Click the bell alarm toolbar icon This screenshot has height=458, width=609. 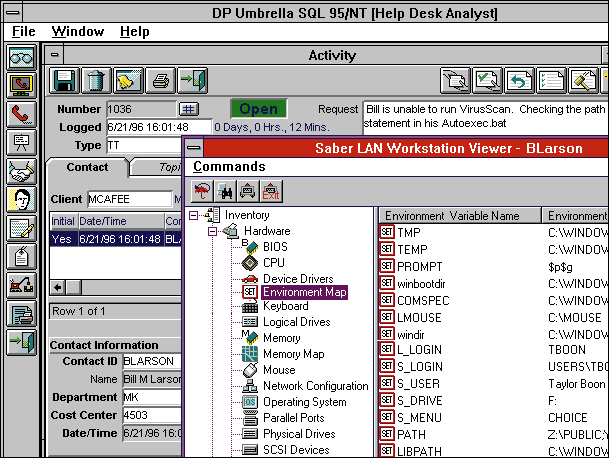click(129, 81)
